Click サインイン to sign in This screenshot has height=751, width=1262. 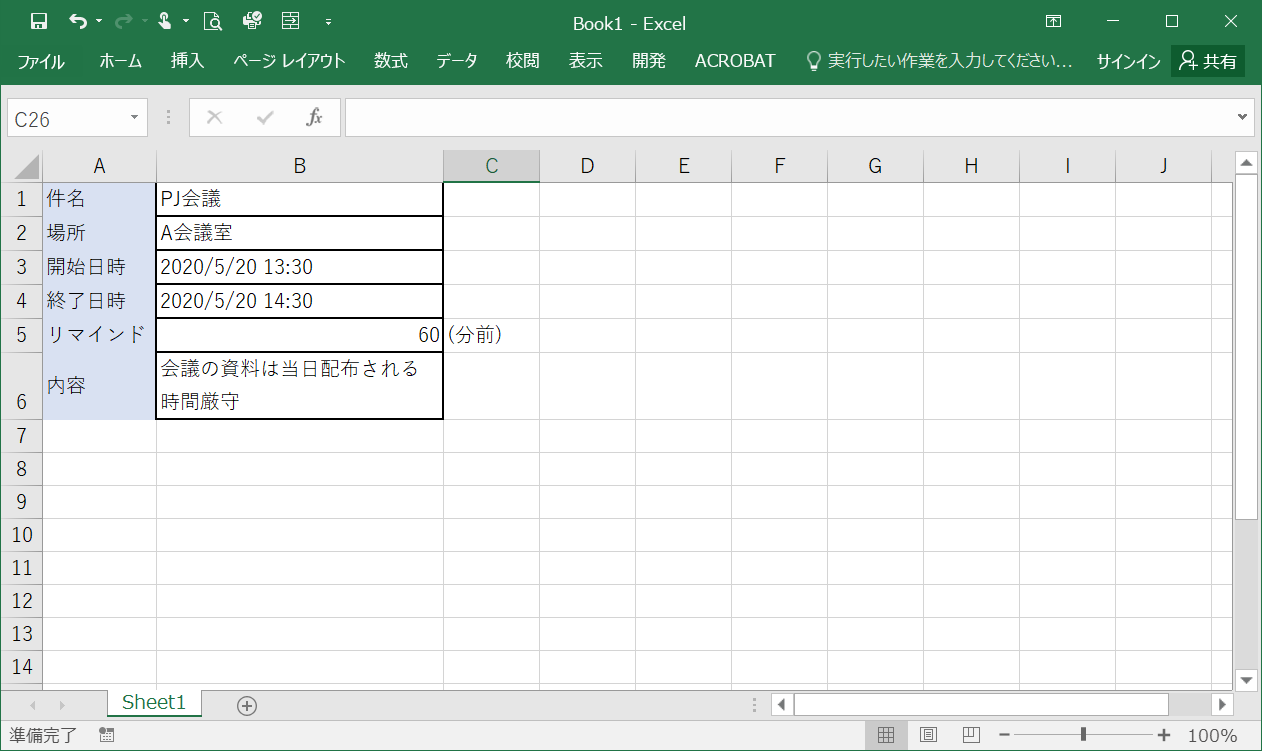tap(1128, 61)
